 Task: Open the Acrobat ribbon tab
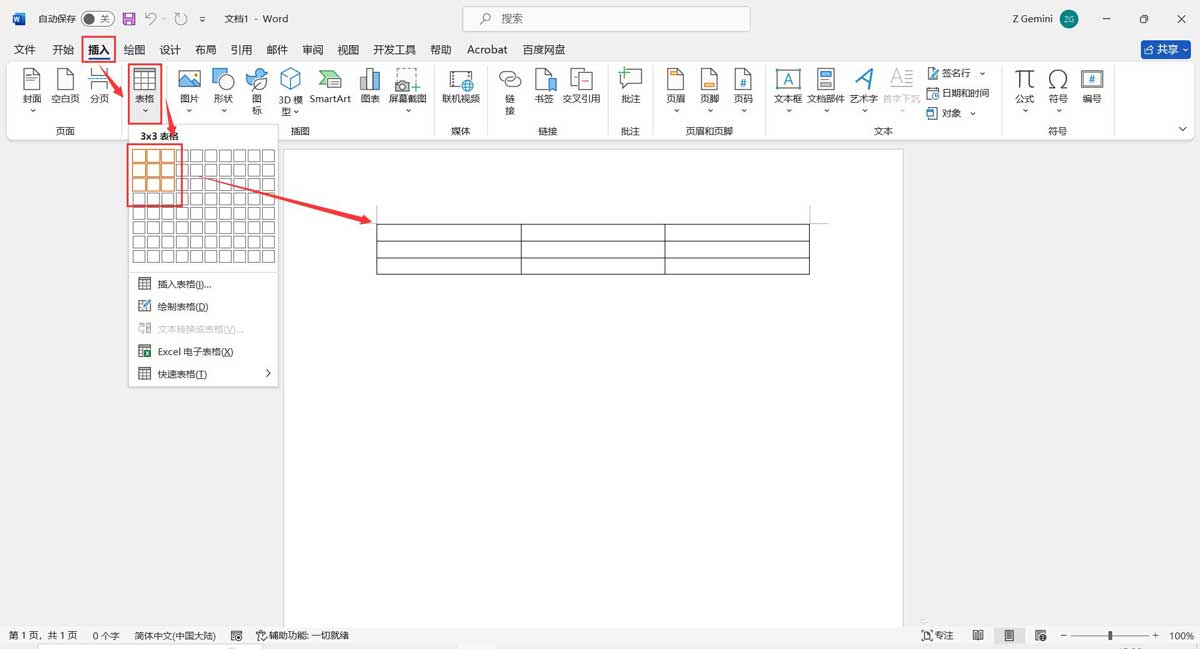487,49
